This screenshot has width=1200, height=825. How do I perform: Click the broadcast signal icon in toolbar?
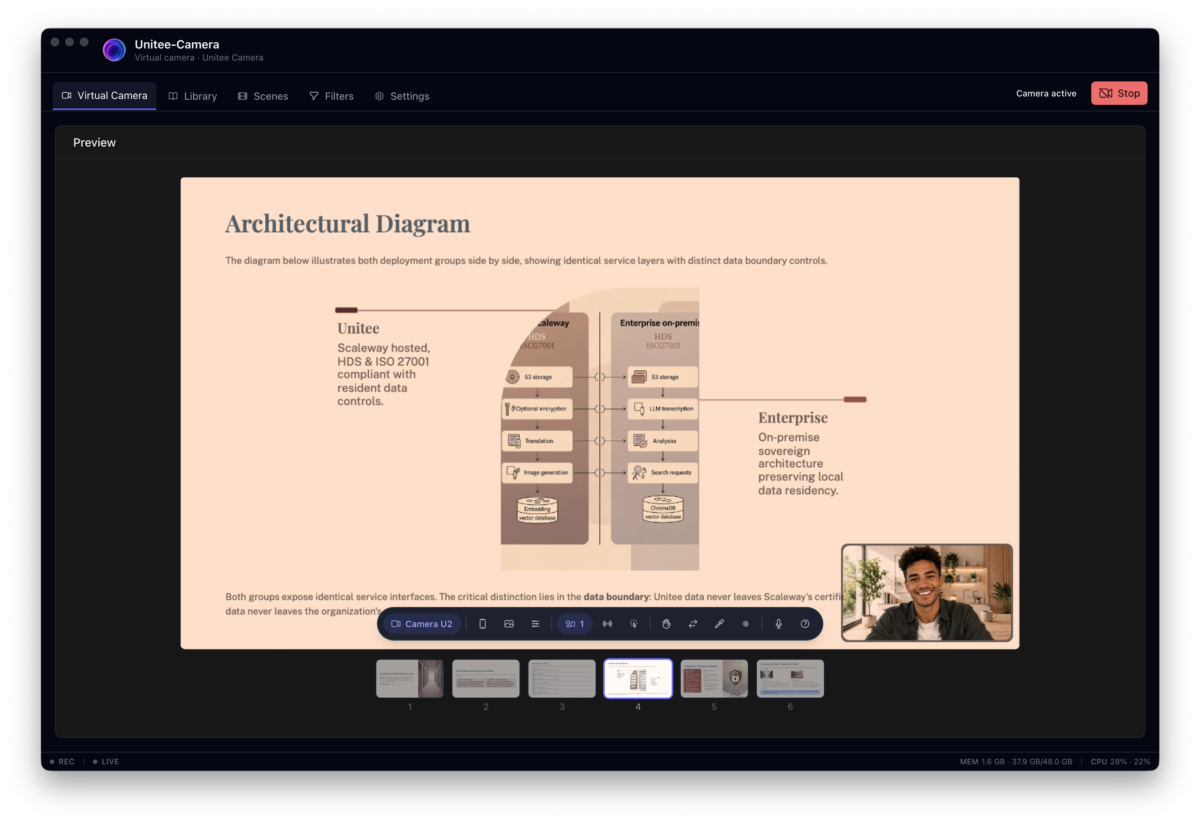(607, 624)
